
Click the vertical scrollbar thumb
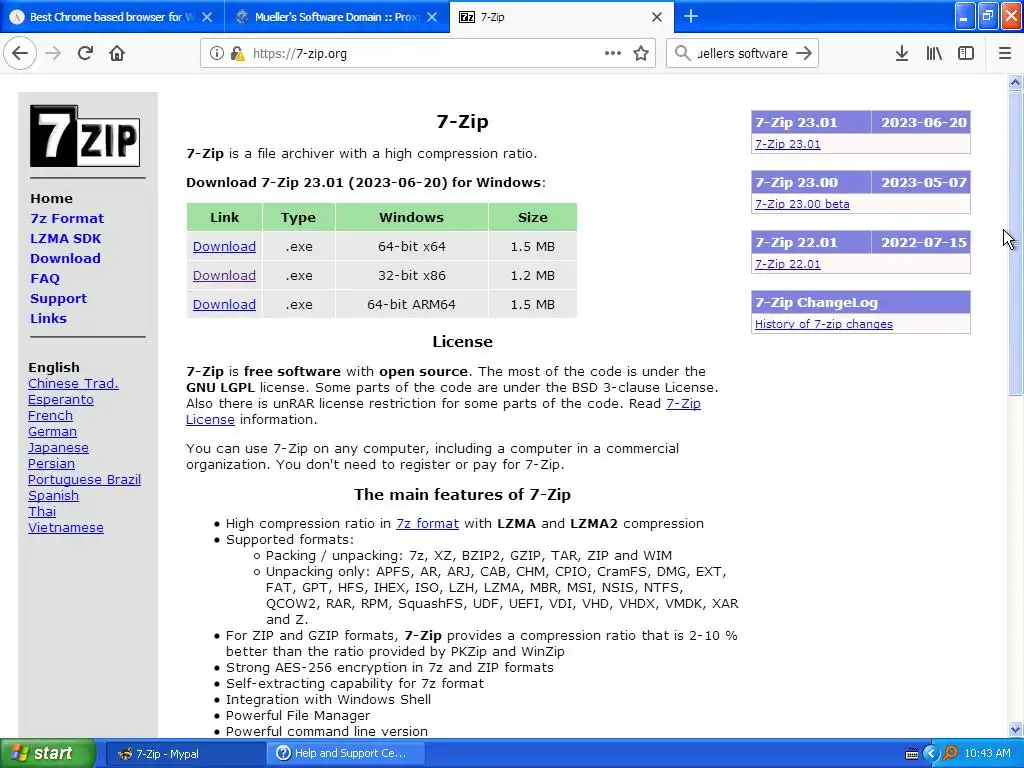1015,243
